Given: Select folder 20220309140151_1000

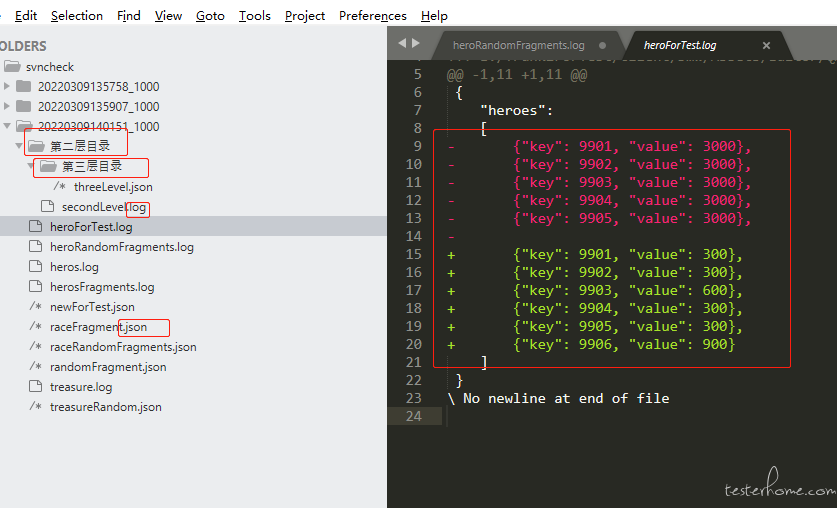Looking at the screenshot, I should click(x=98, y=126).
